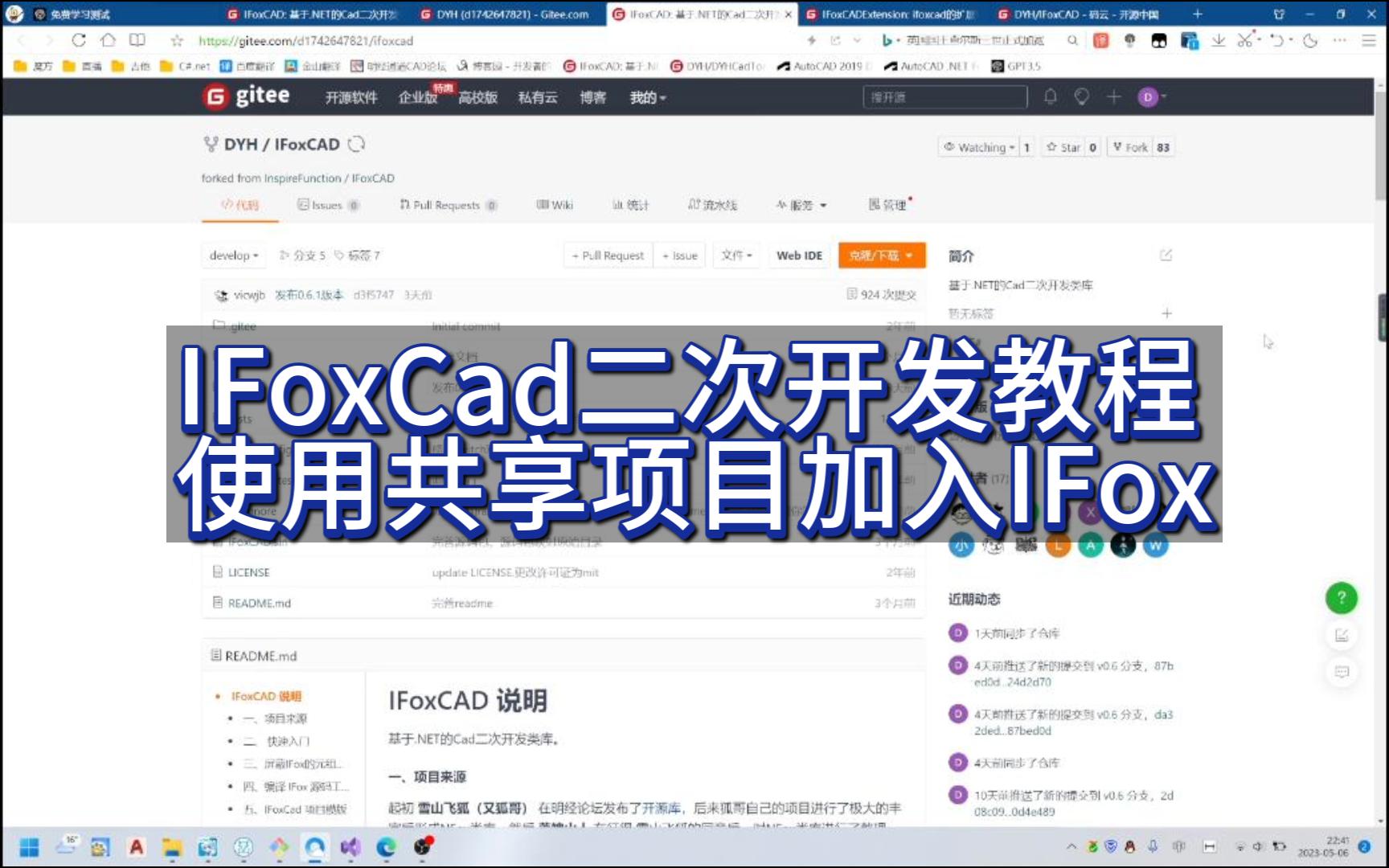Open reading mode book icon in toolbar
The height and width of the screenshot is (868, 1389).
pos(137,40)
